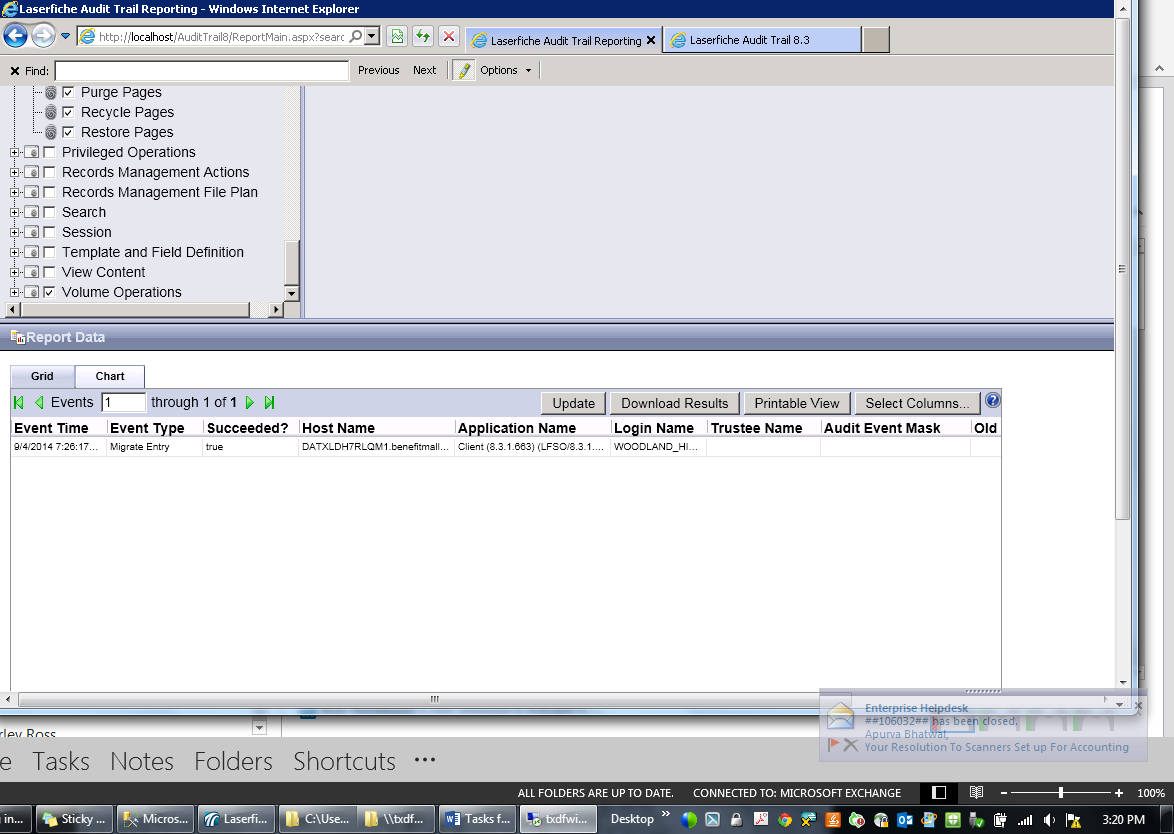Click the Outlook icon in the system tray
Viewport: 1174px width, 834px height.
pyautogui.click(x=904, y=820)
